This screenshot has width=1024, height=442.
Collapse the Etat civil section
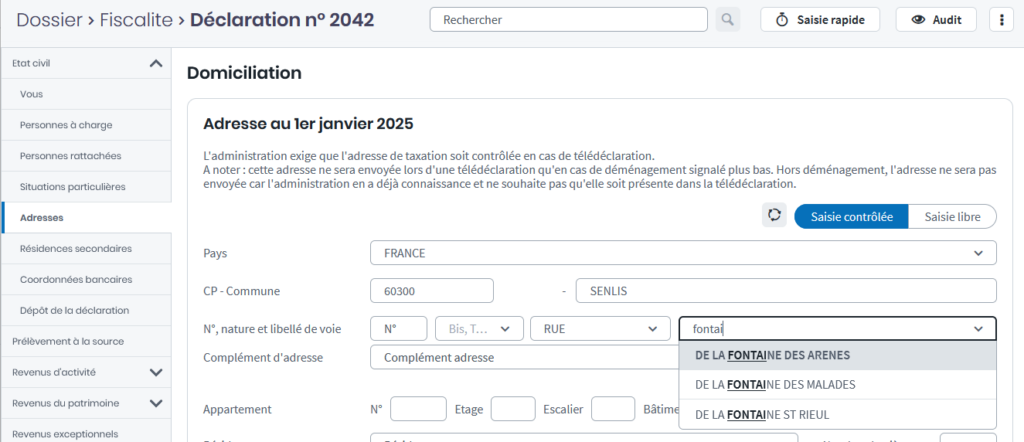pos(155,63)
